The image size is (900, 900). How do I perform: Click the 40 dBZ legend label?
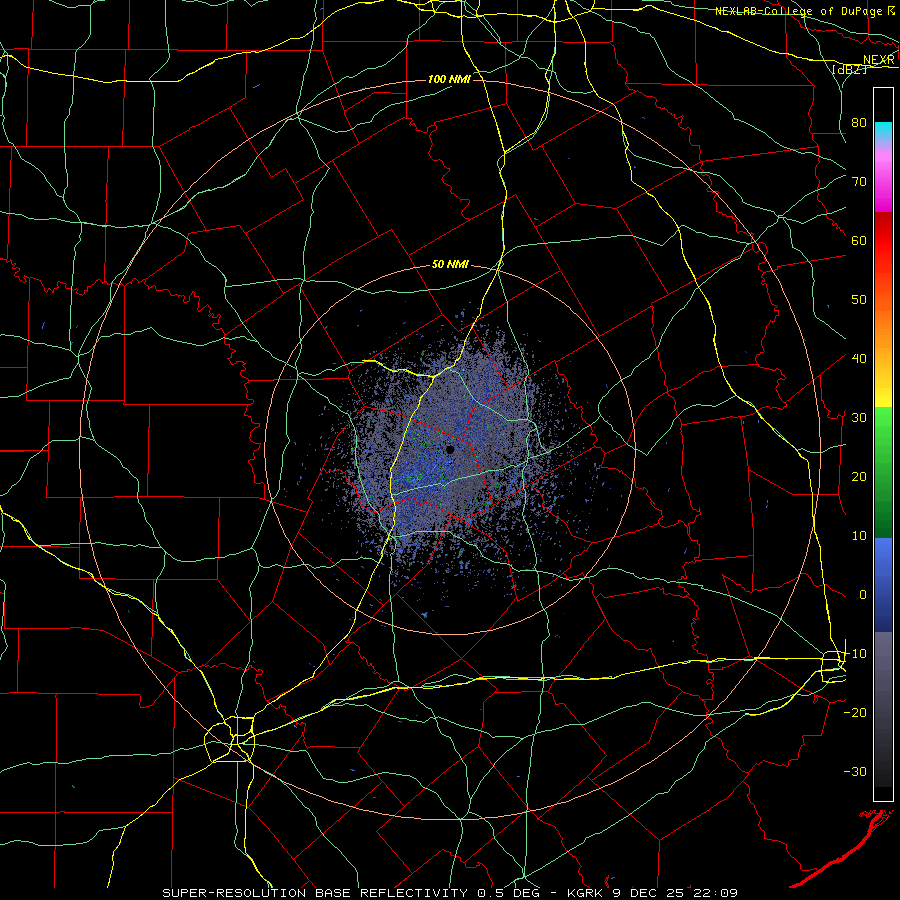(859, 359)
